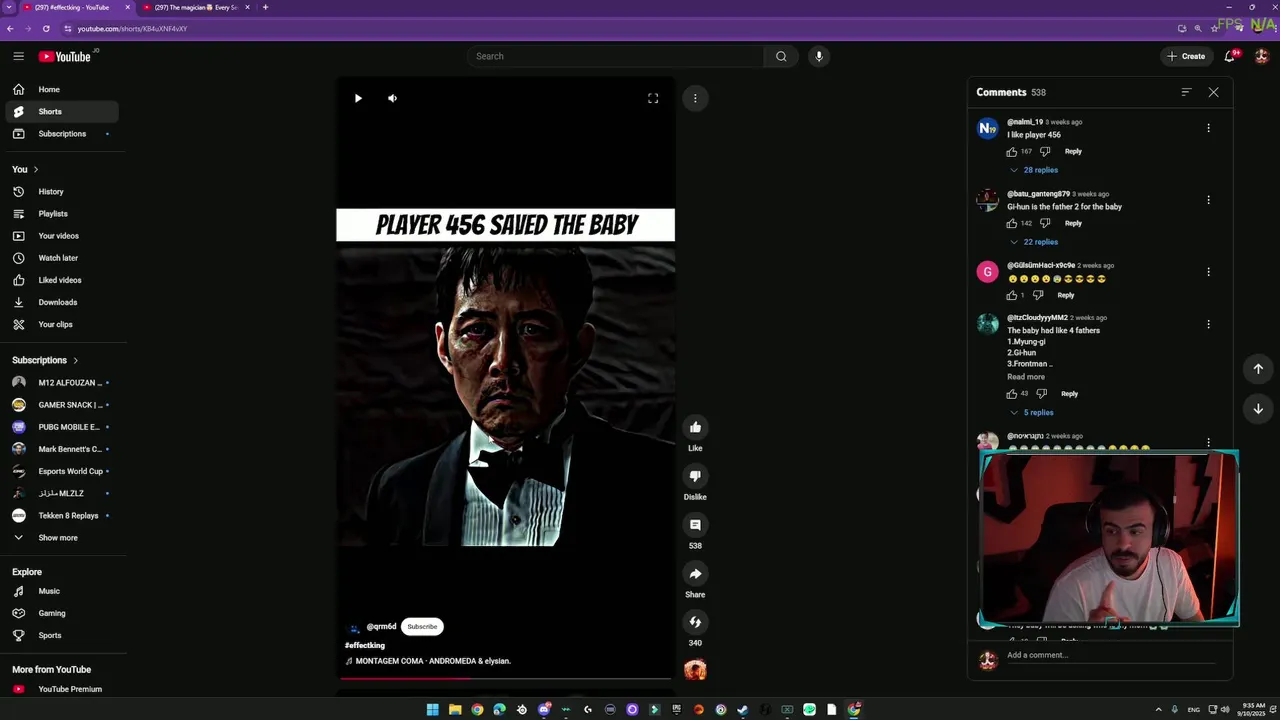This screenshot has width=1280, height=720.
Task: Open the Short's three-dot more options
Action: 695,98
